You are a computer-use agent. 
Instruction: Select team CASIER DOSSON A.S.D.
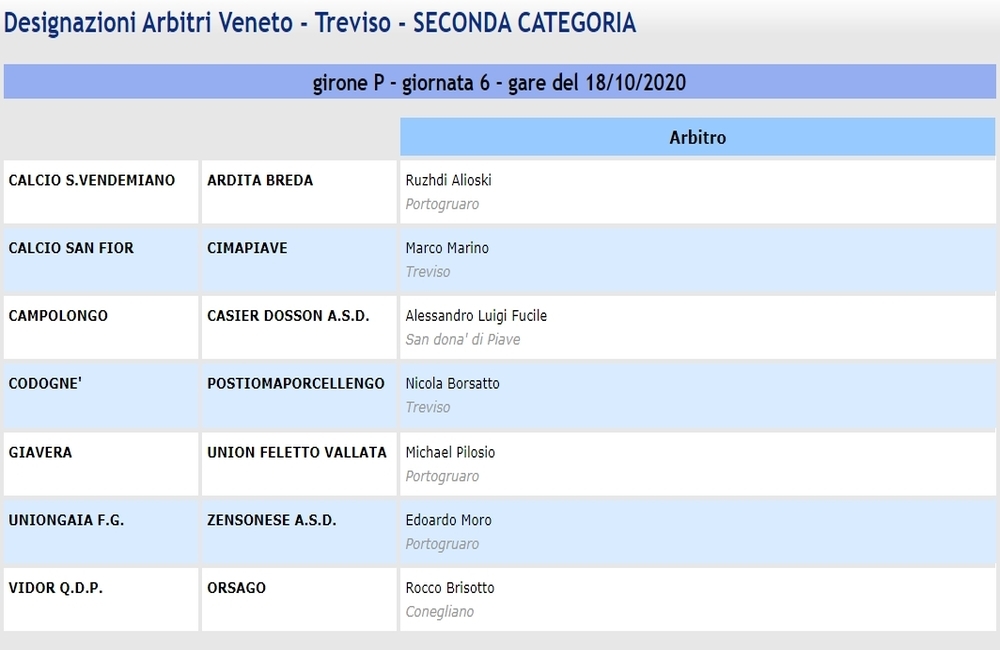pyautogui.click(x=288, y=316)
